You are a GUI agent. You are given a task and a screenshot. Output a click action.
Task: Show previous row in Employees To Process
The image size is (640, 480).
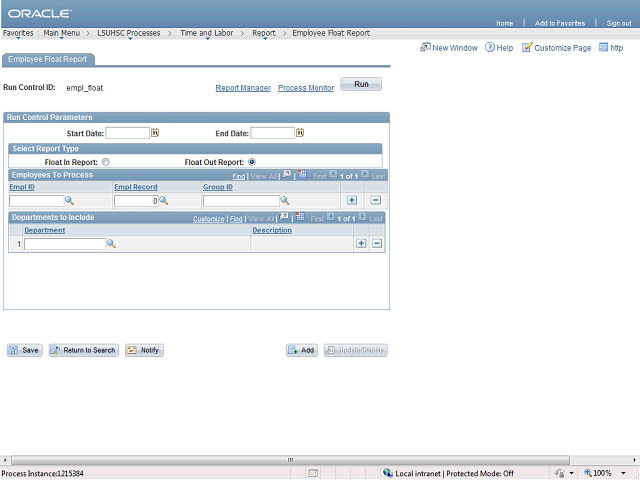tap(333, 174)
